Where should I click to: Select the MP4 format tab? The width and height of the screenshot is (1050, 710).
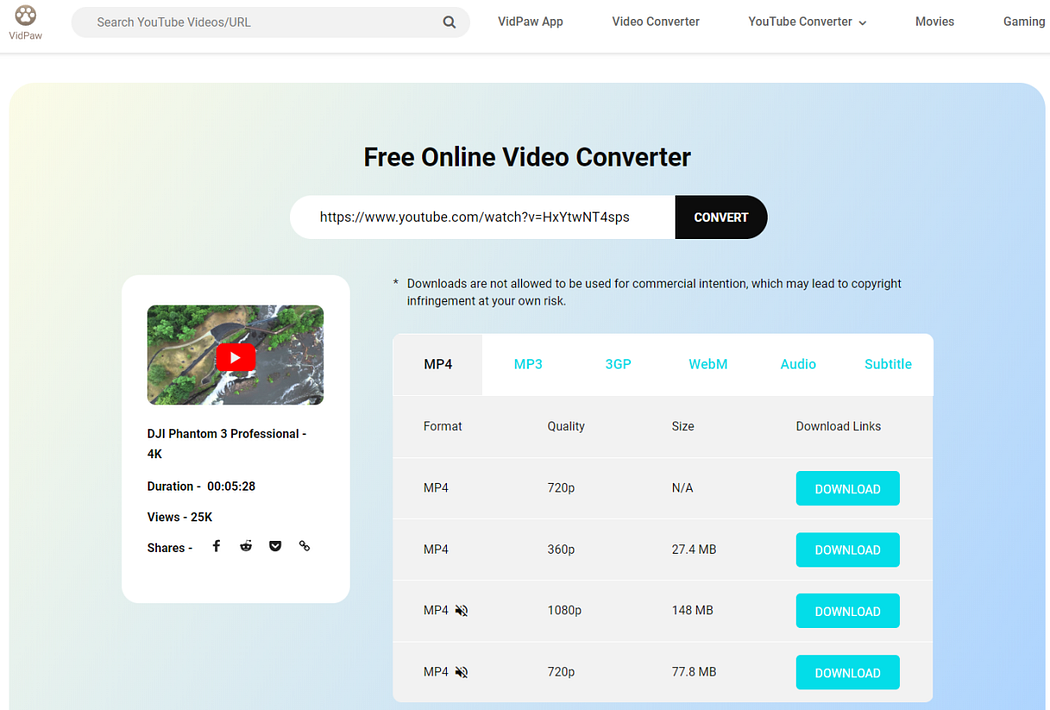(x=438, y=364)
